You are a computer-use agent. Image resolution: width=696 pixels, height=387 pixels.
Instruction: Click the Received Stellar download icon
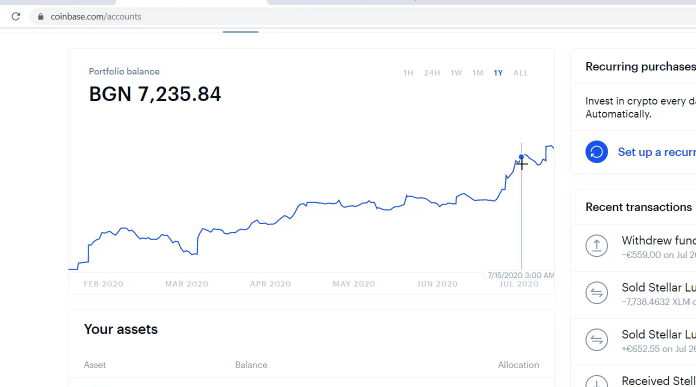[x=596, y=382]
